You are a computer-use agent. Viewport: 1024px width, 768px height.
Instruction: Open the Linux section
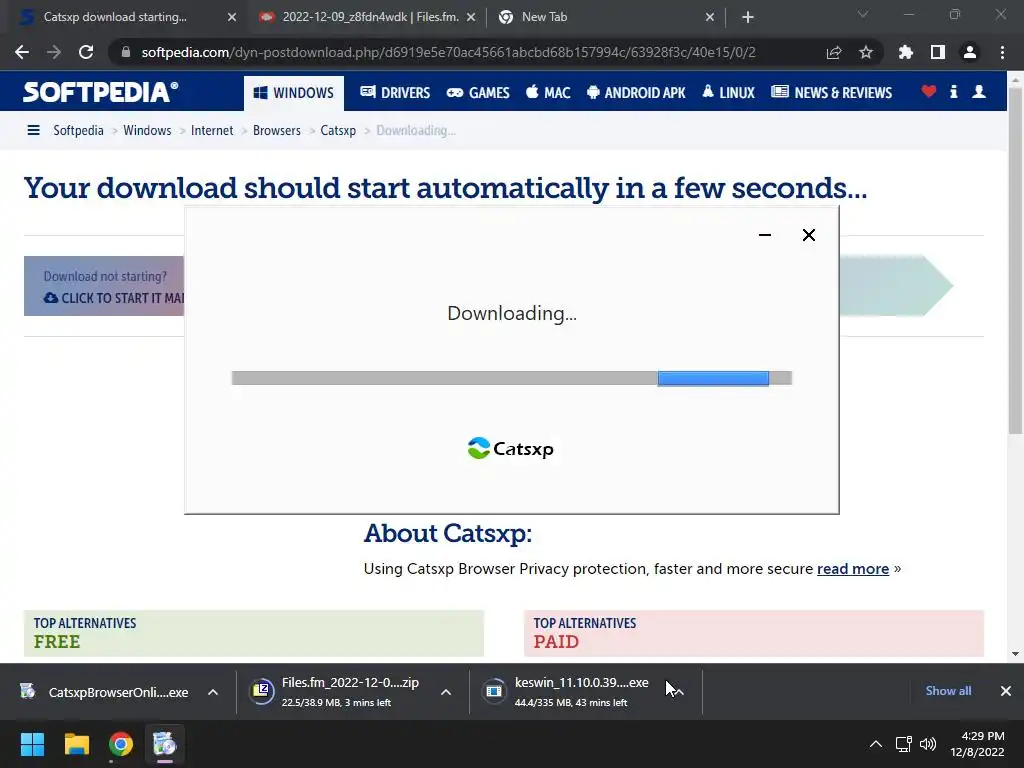pos(728,93)
